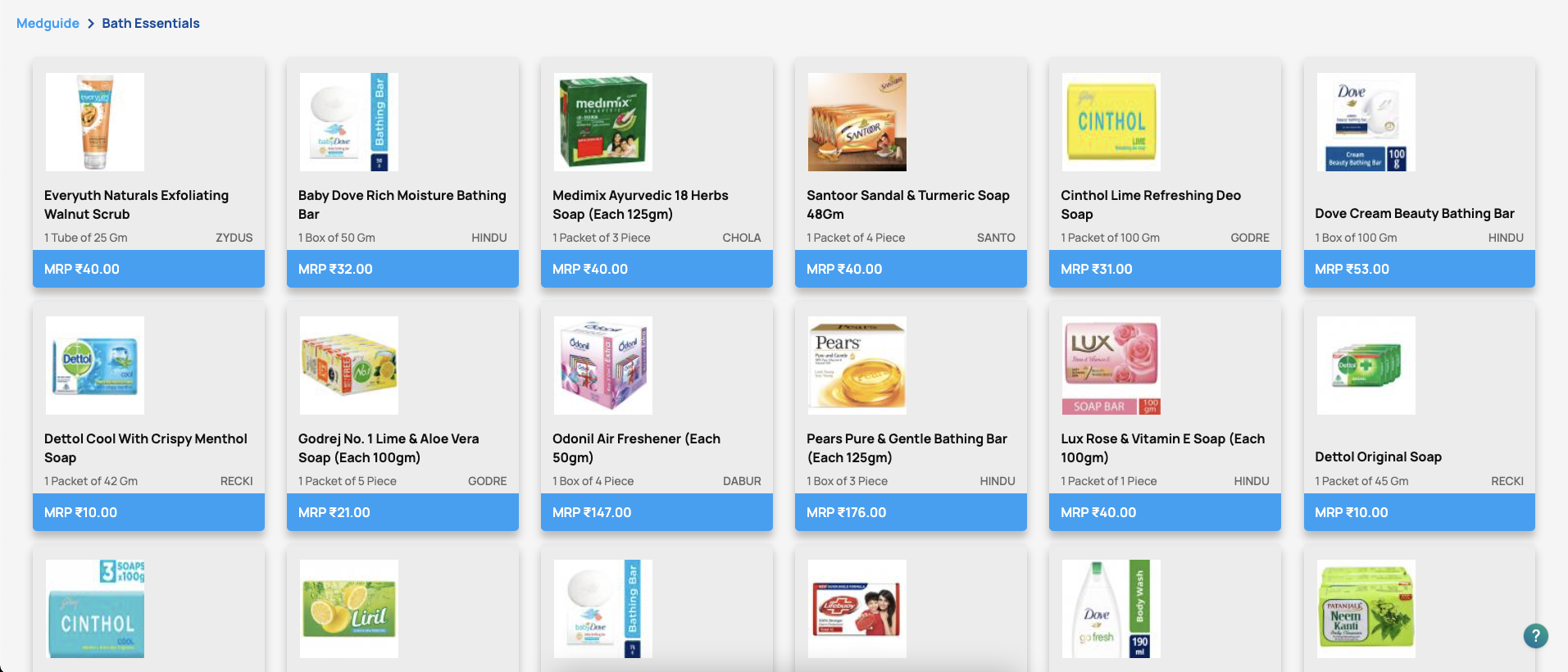Open the Santoor Sandal soap picture
The image size is (1568, 672).
coord(857,122)
